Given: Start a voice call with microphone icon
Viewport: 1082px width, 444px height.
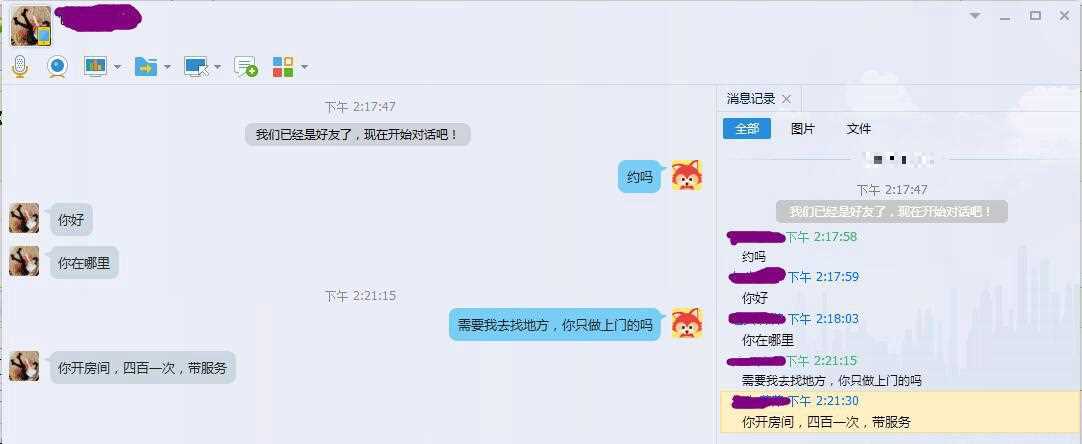Looking at the screenshot, I should [x=21, y=66].
